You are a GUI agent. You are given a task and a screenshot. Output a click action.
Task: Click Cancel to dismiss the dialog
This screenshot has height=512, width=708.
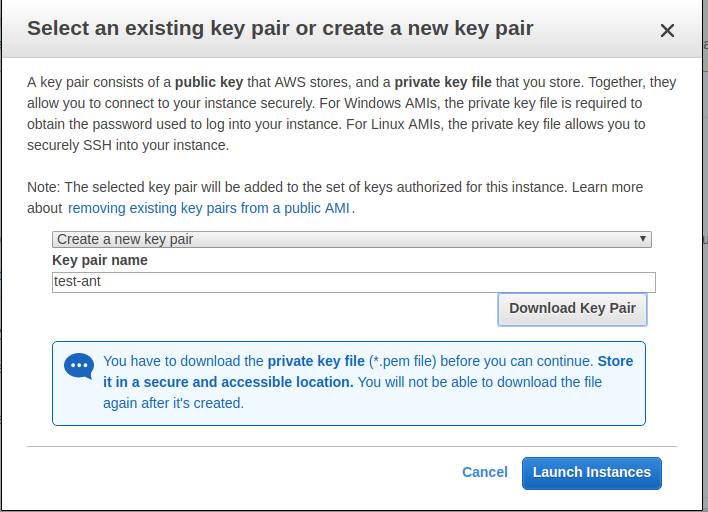click(x=484, y=472)
